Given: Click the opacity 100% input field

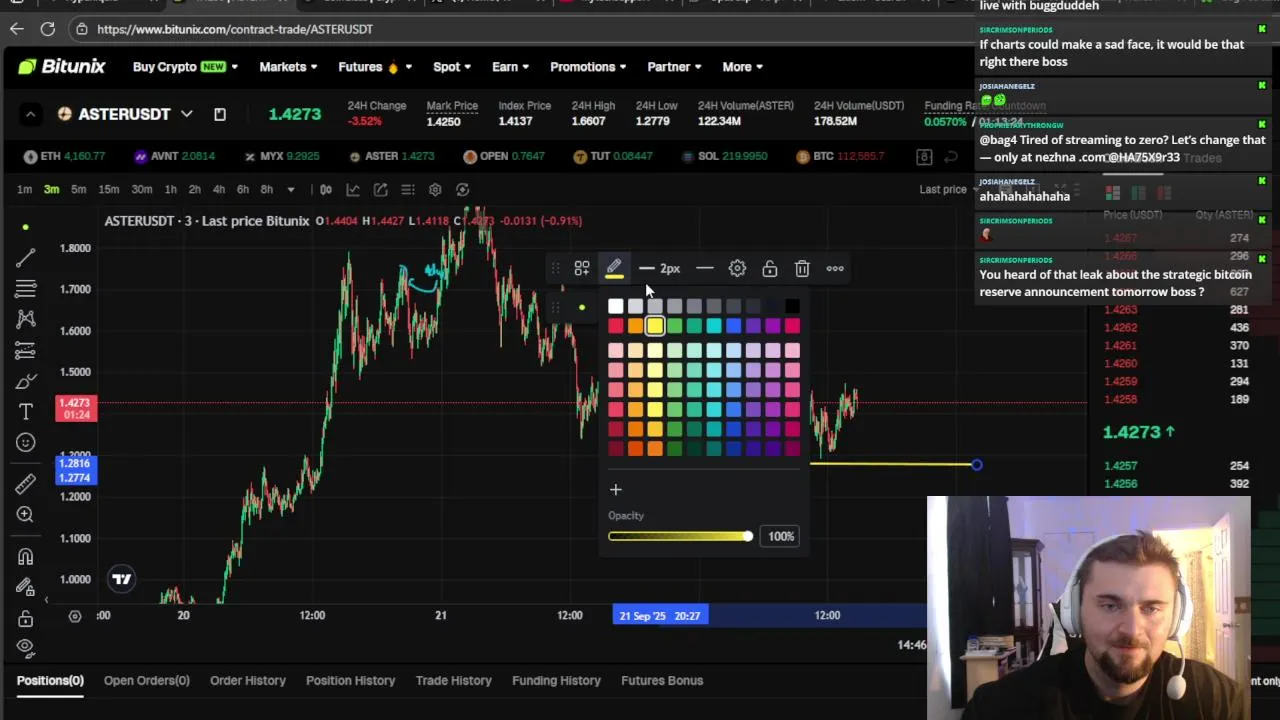Looking at the screenshot, I should coord(781,537).
